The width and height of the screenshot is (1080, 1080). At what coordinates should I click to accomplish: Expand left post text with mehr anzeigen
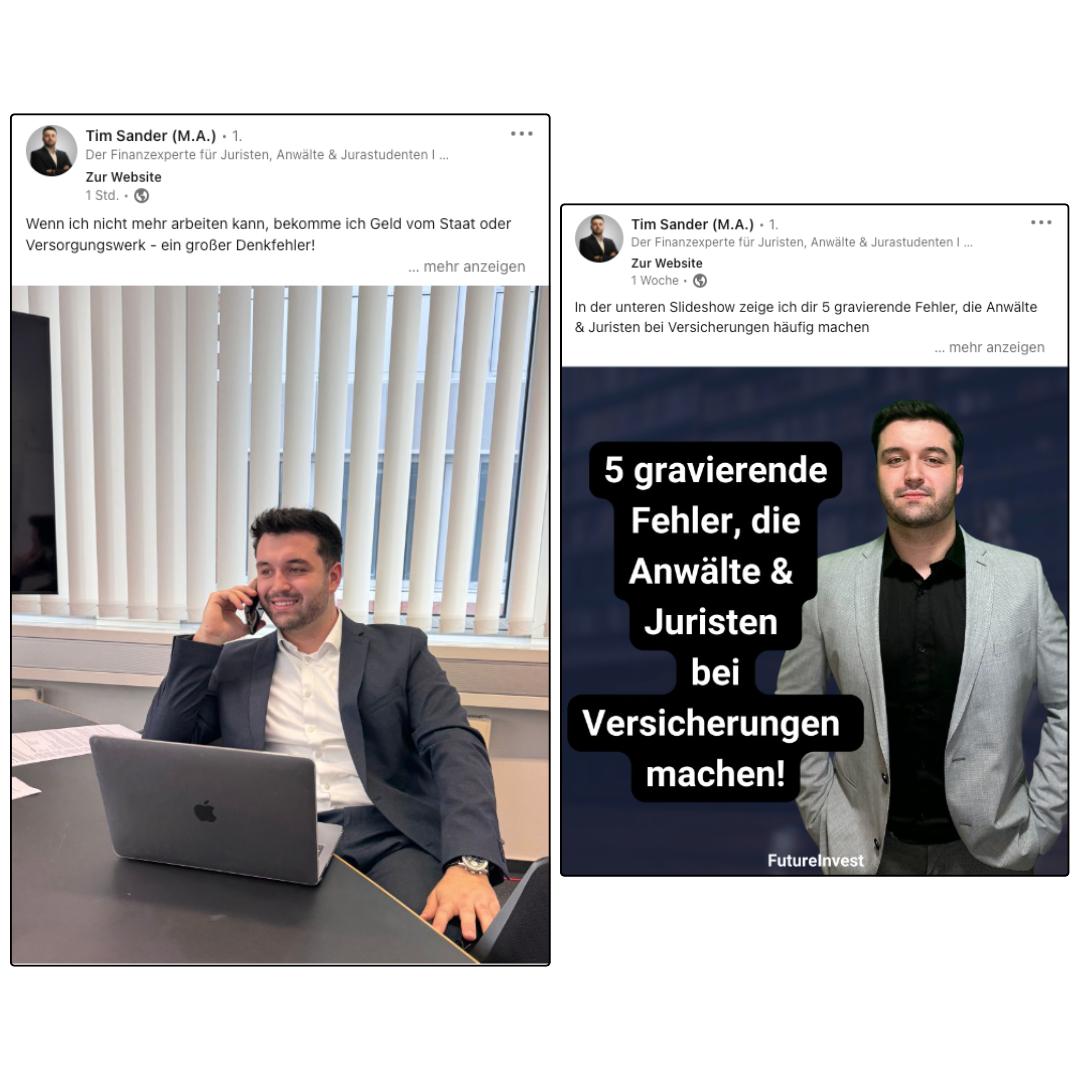(x=466, y=267)
